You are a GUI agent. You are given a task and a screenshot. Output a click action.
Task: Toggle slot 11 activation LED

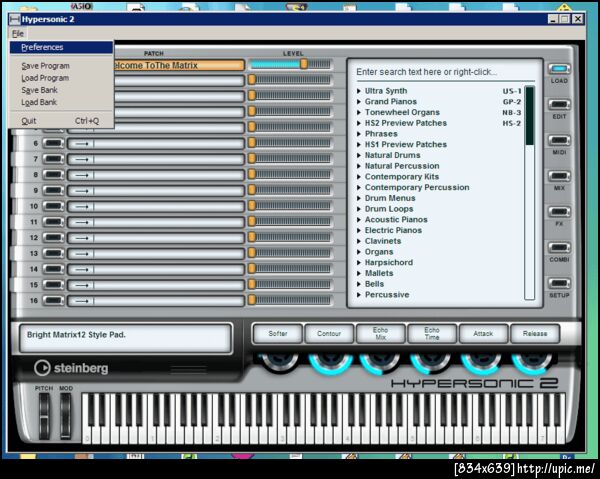(x=53, y=222)
